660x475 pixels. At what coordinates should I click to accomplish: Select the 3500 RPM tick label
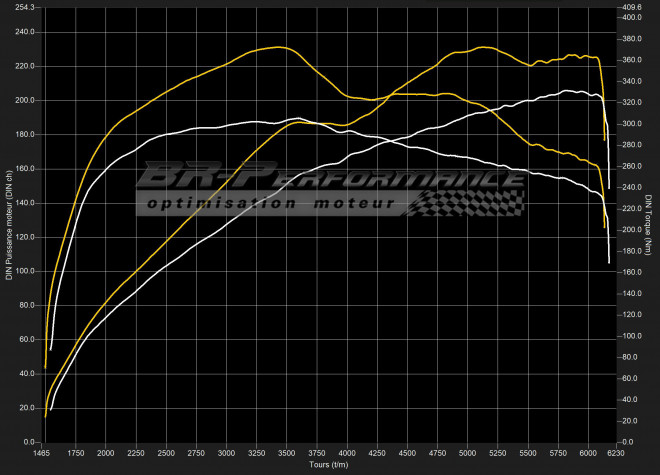click(287, 453)
